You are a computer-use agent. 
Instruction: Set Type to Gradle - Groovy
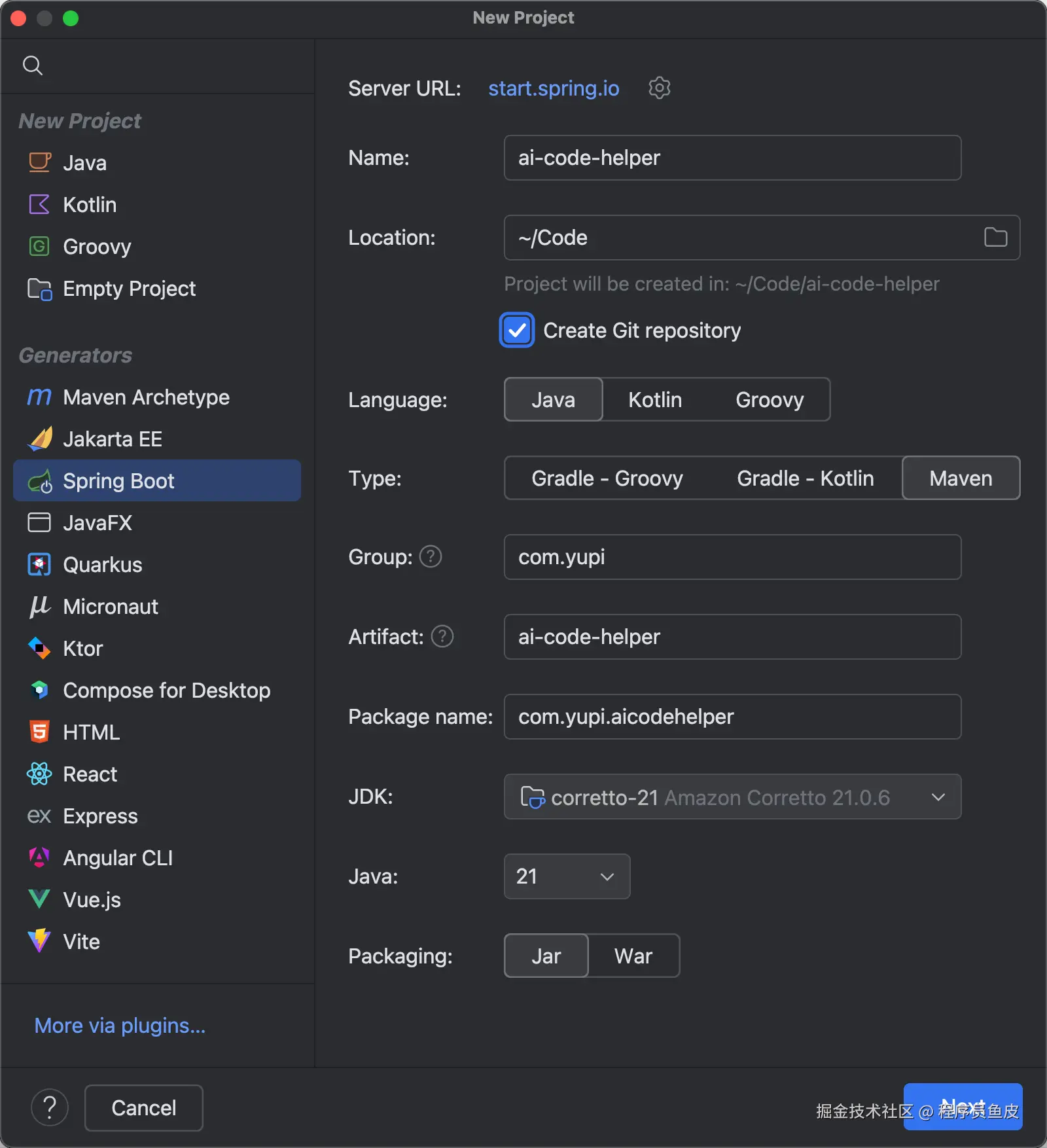(607, 478)
